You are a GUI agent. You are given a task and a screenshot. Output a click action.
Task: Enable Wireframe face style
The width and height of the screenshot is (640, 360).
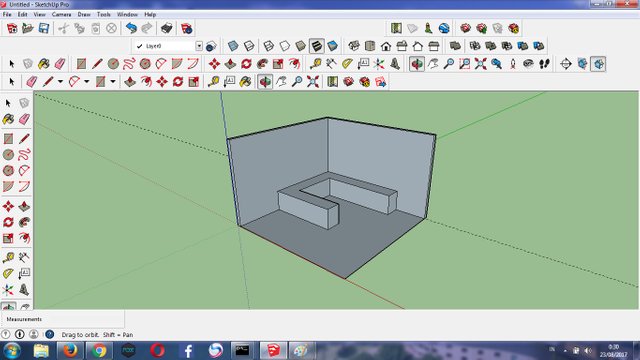click(x=269, y=46)
